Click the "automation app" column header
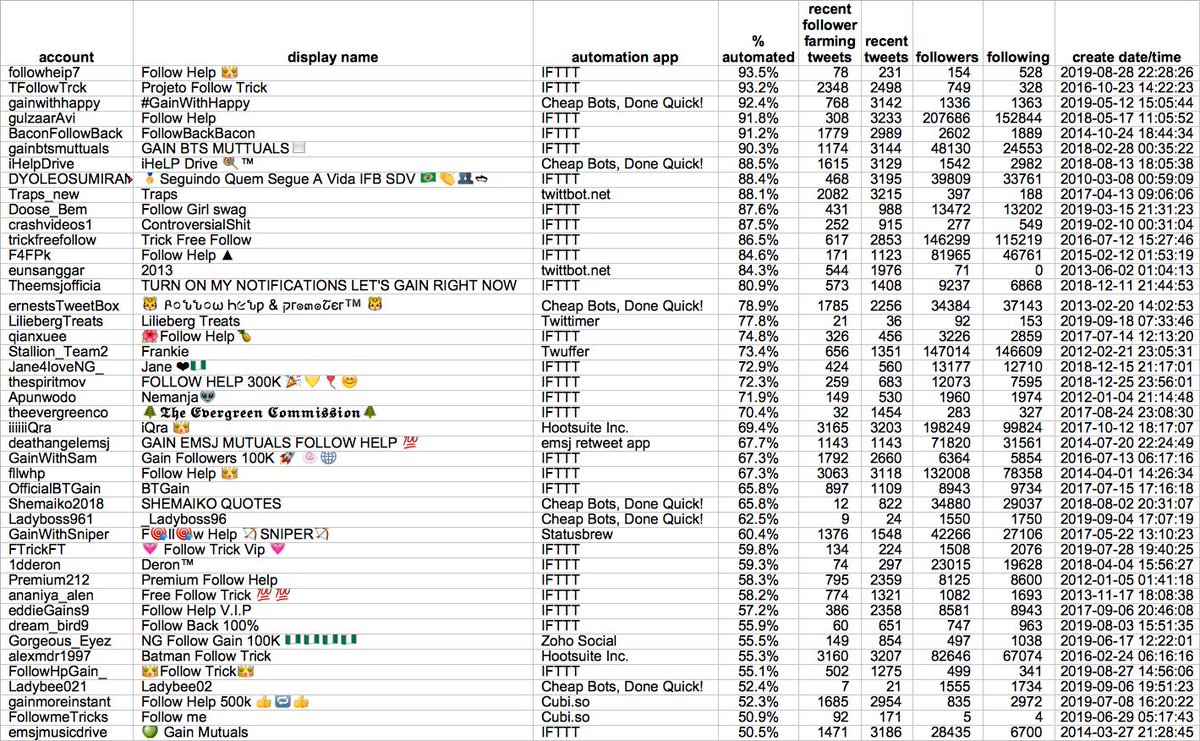1200x741 pixels. pos(625,57)
